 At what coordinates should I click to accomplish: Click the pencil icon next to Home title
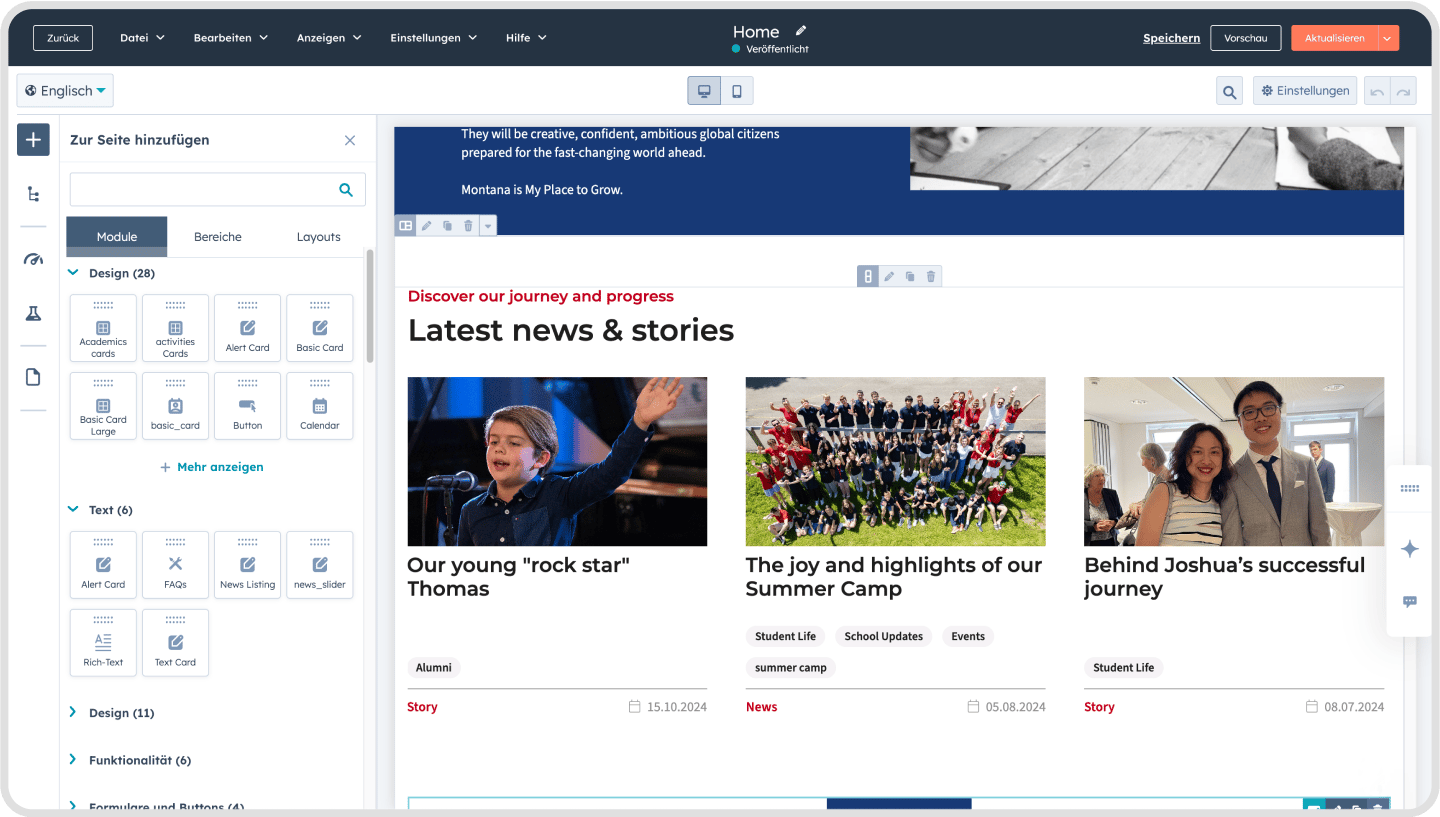801,31
